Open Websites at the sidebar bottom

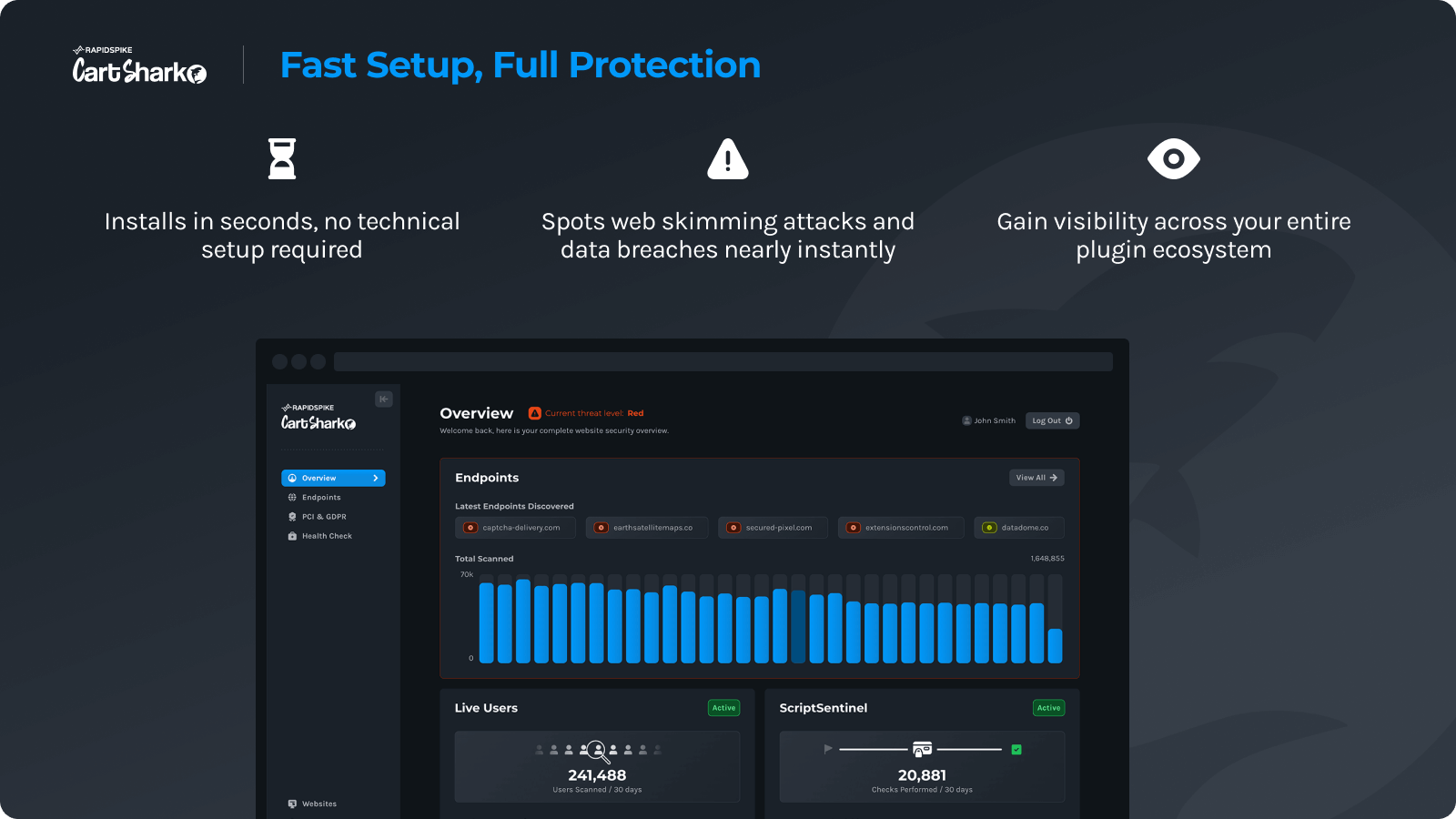click(318, 804)
